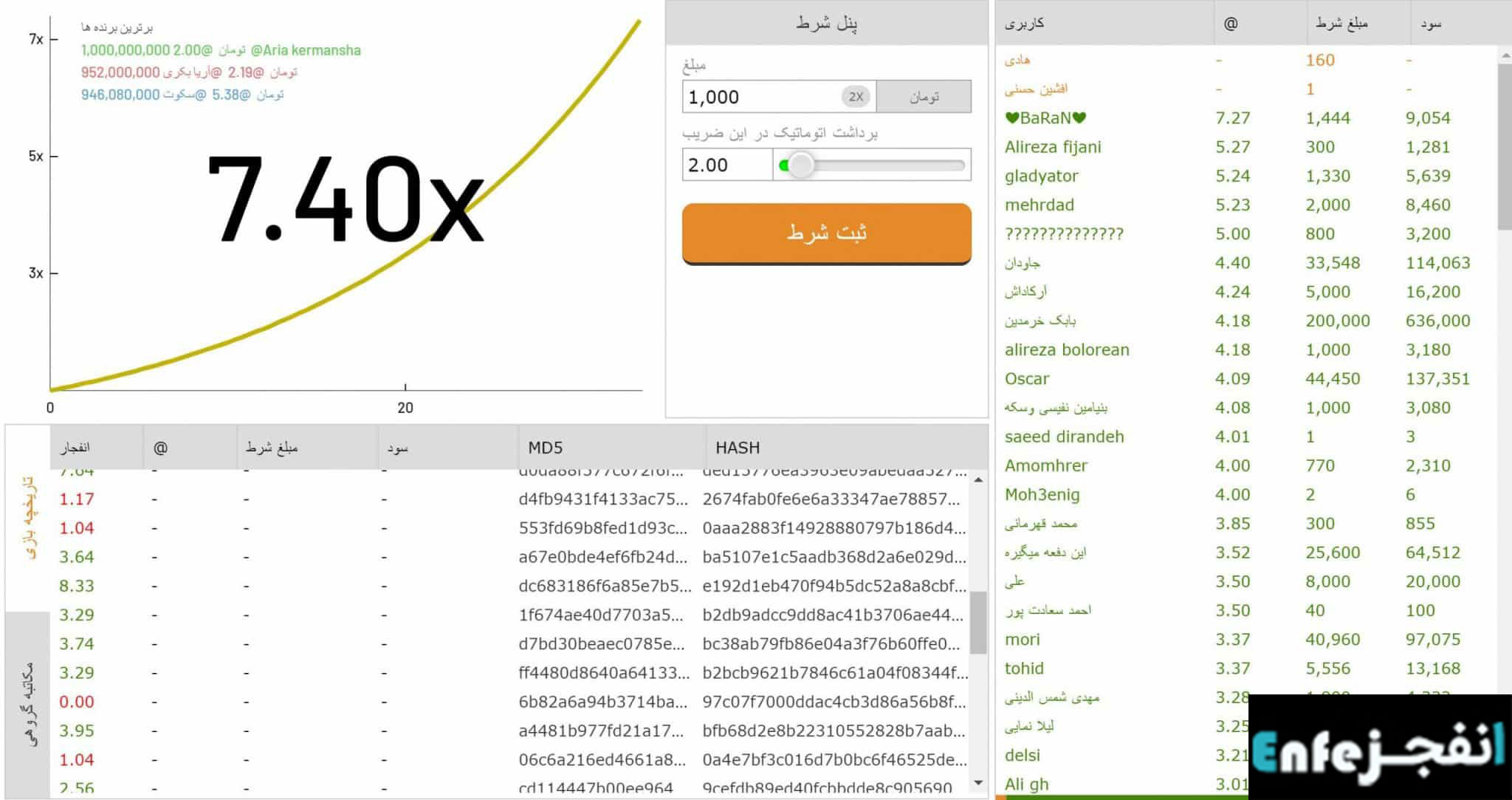The image size is (1512, 800).
Task: Click the players list scrollbar thumb
Action: 1505,146
